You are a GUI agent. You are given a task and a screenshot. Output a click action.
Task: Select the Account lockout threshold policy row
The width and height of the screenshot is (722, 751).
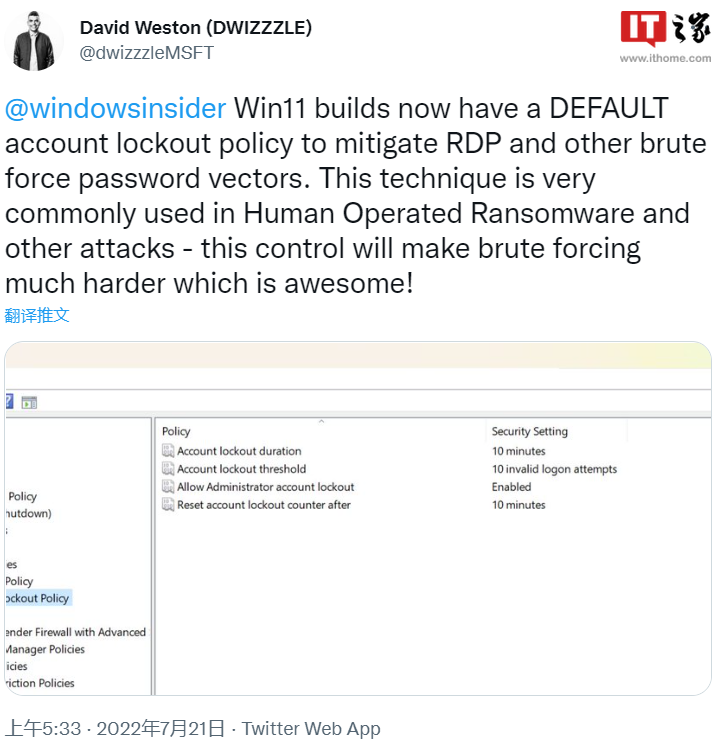click(x=241, y=469)
